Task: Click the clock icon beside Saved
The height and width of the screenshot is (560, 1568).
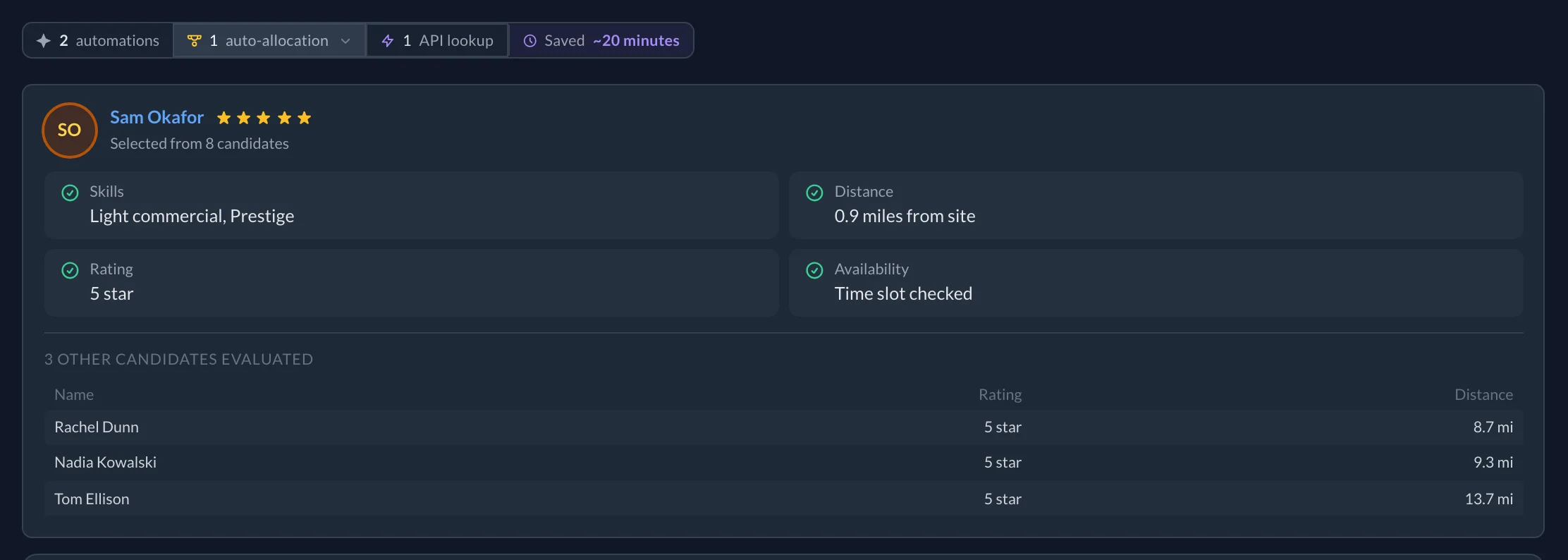Action: (530, 41)
